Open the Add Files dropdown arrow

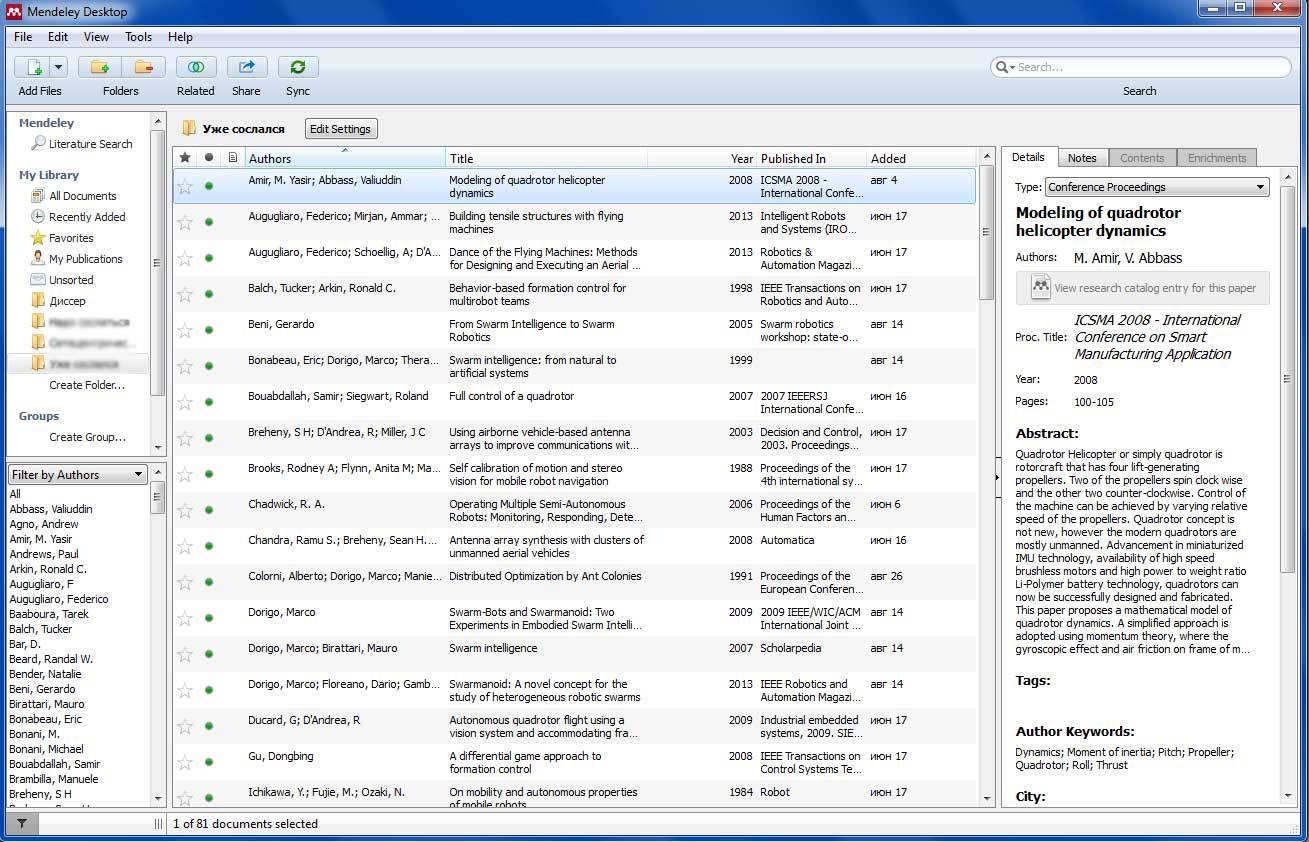[58, 67]
